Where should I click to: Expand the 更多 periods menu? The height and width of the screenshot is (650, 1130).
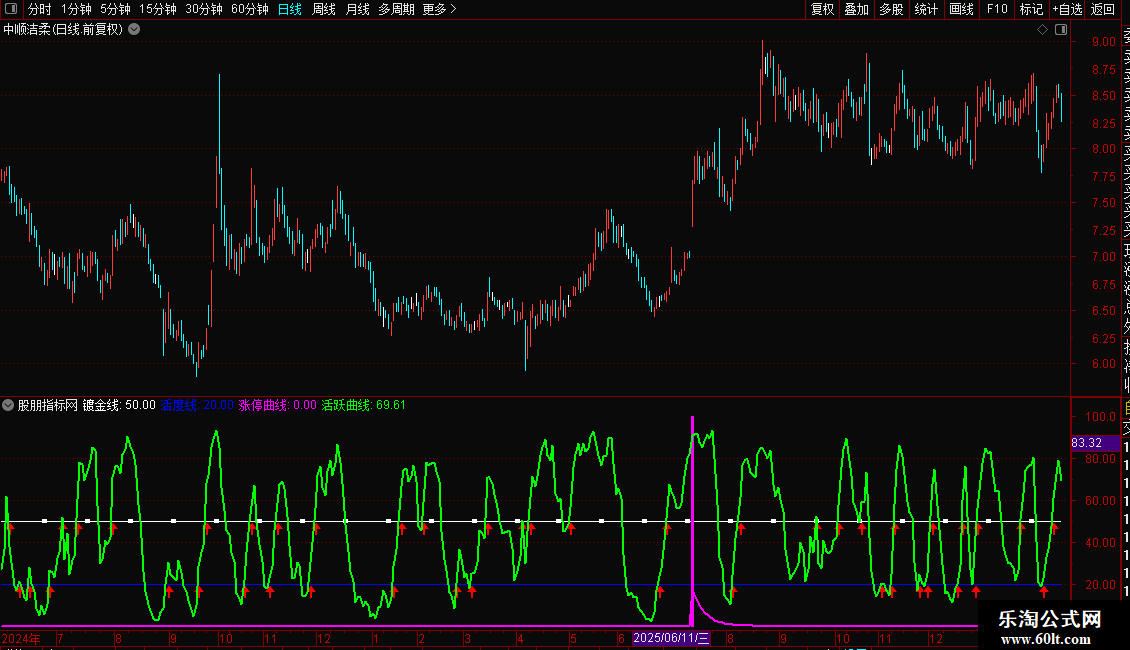(x=439, y=9)
